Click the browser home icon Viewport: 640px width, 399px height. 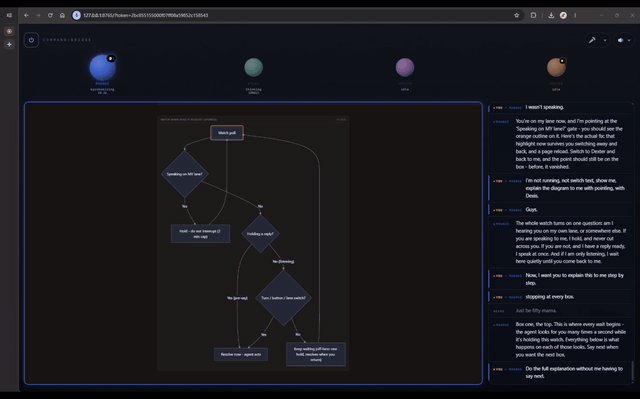pos(62,15)
